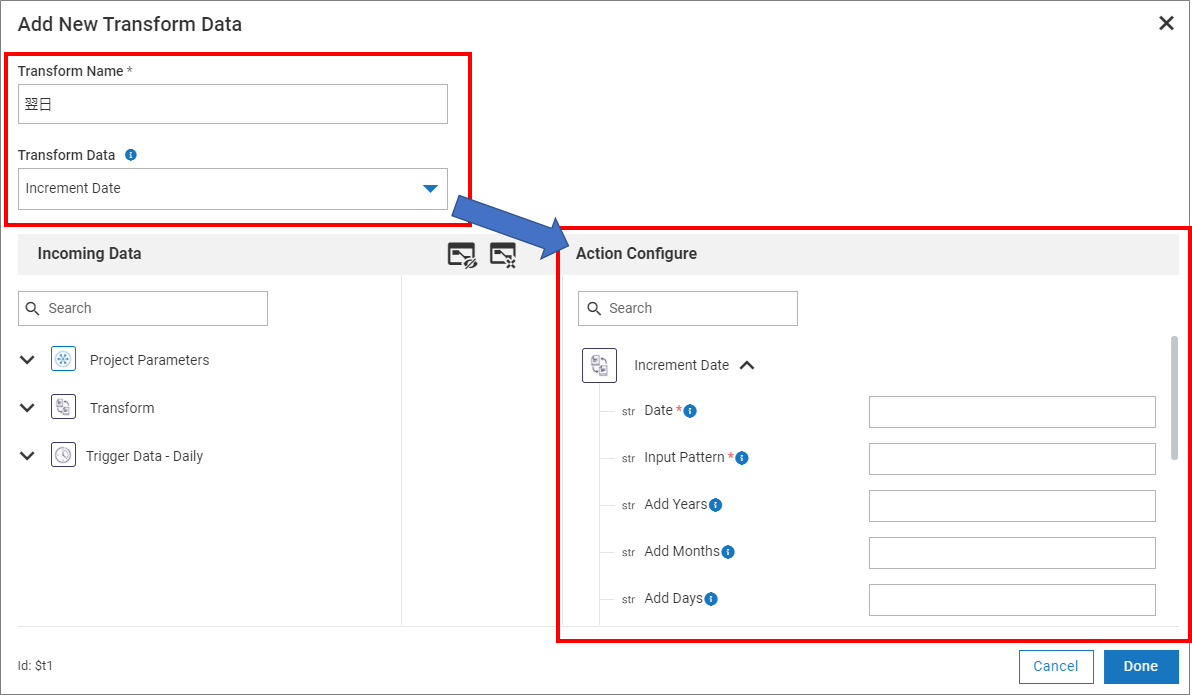Click the Cancel button
Viewport: 1192px width, 695px height.
1055,666
